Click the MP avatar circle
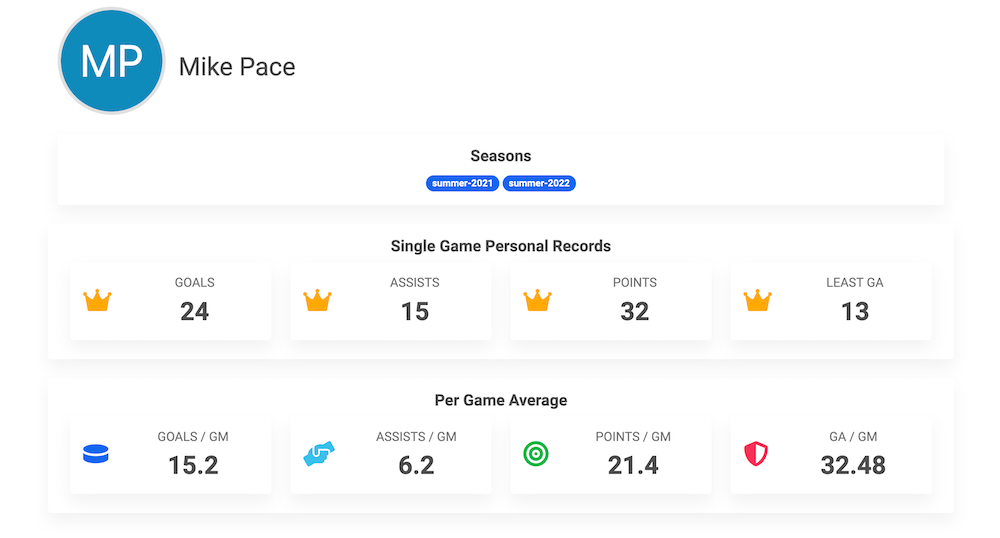 (x=111, y=62)
